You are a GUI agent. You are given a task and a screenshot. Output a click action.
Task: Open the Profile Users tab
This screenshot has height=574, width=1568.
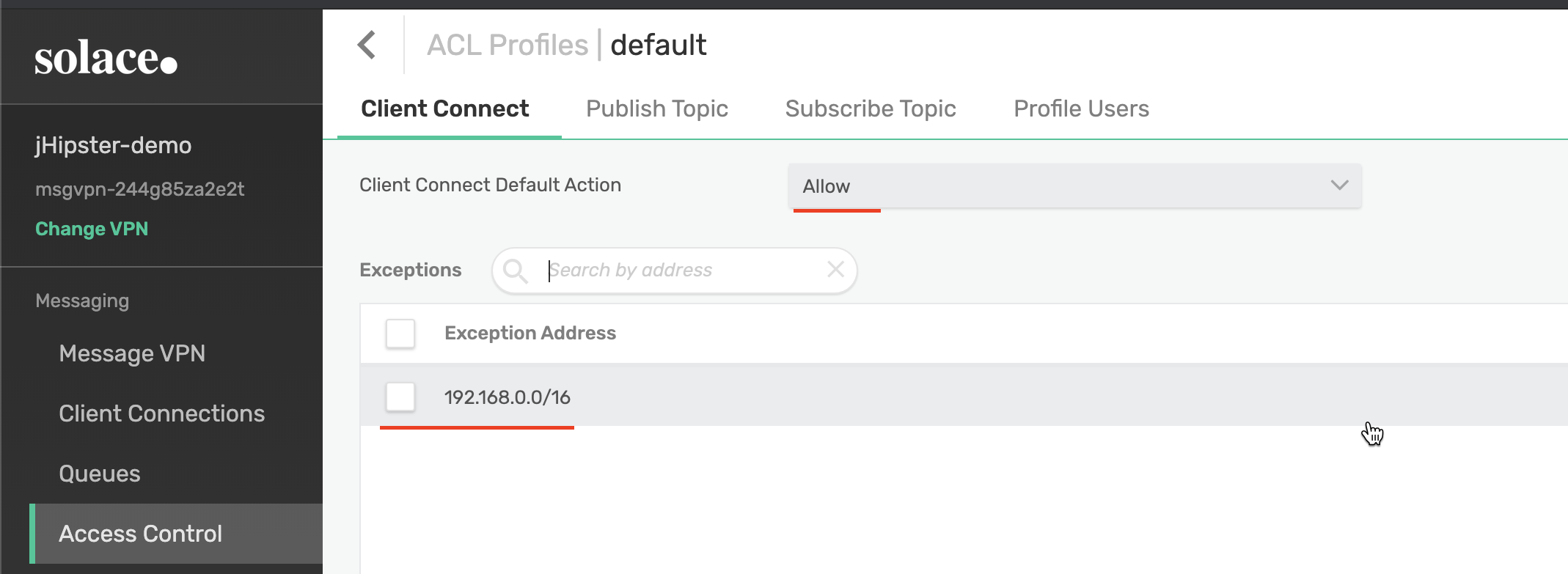tap(1081, 108)
